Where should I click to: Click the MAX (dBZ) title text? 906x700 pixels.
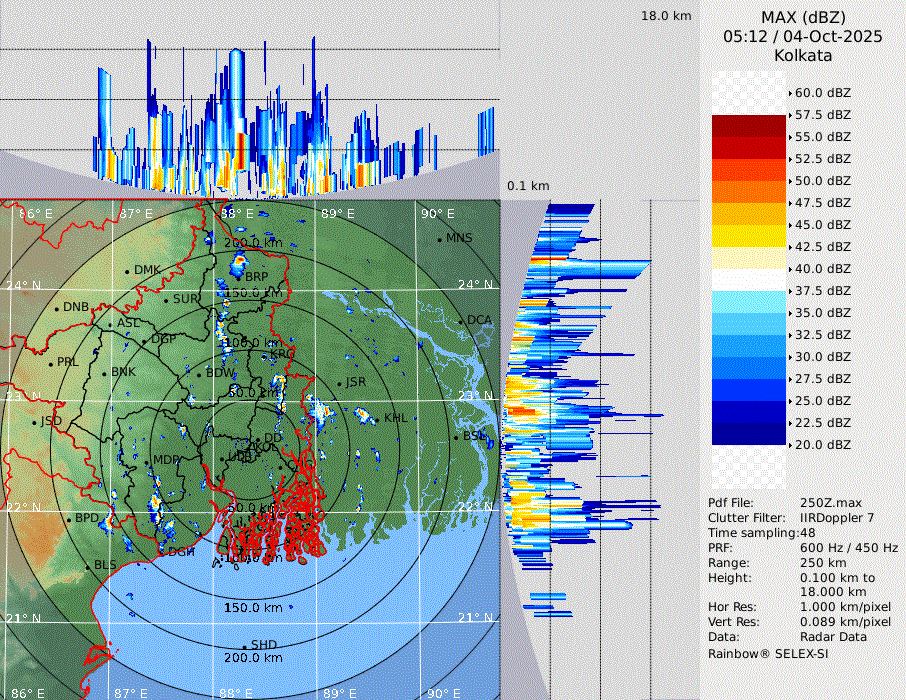click(x=803, y=17)
